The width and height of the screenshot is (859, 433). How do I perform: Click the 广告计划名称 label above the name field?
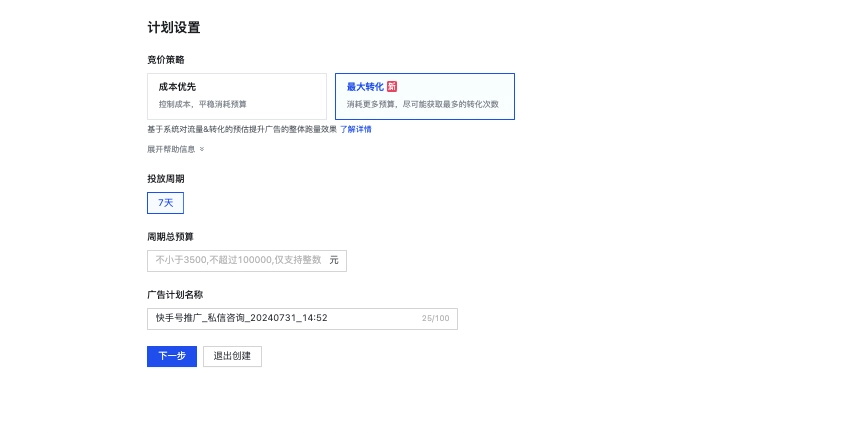175,295
